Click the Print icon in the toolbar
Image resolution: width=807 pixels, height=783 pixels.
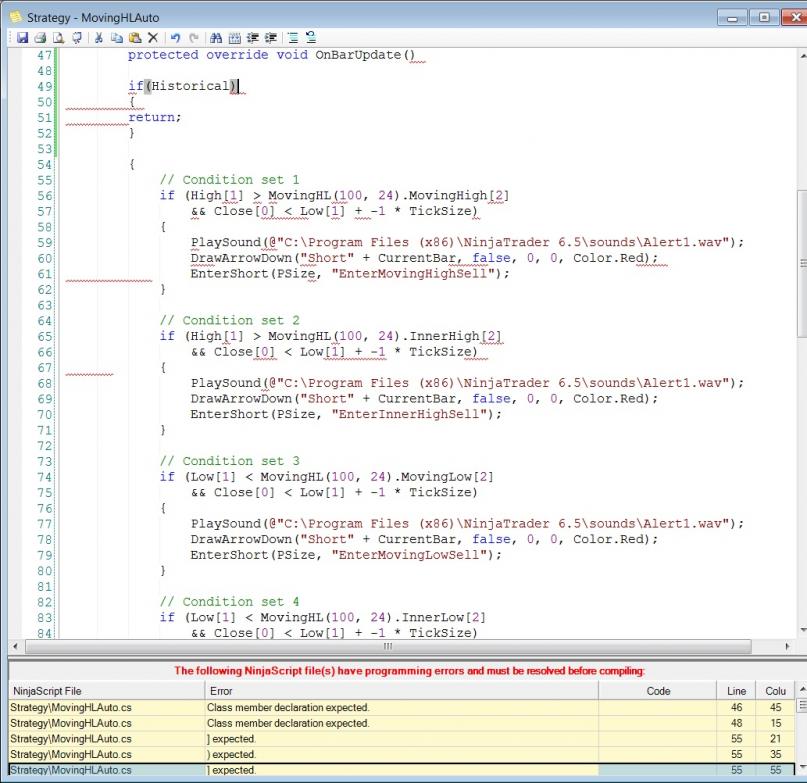coord(38,37)
